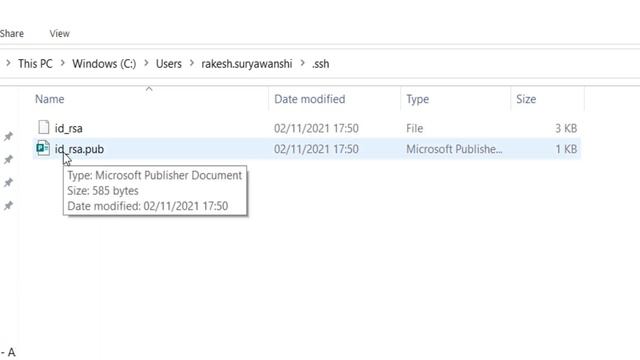This screenshot has width=640, height=360.
Task: Sort by Type column header
Action: pyautogui.click(x=417, y=99)
